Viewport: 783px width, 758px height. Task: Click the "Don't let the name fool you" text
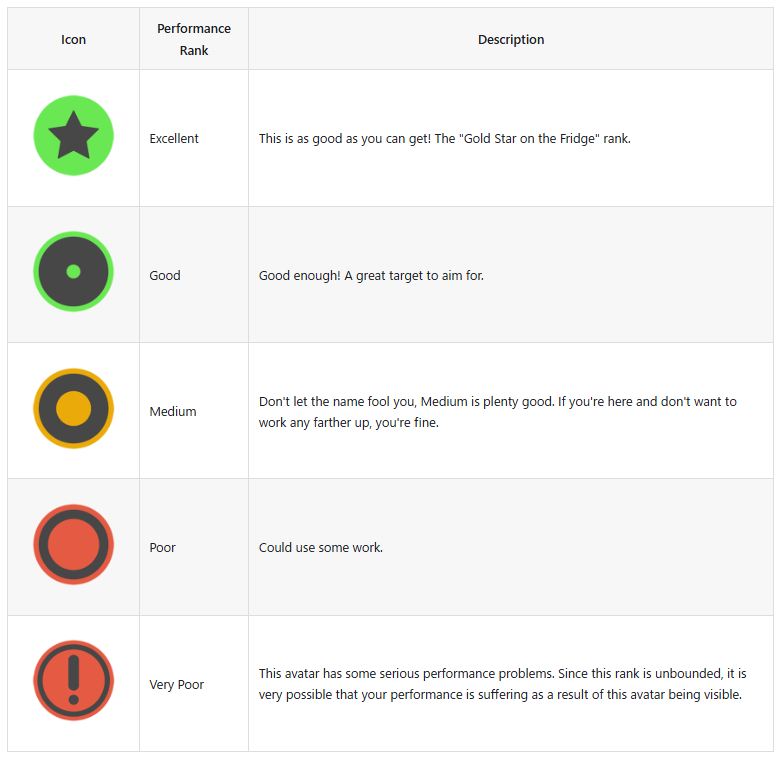tap(497, 412)
